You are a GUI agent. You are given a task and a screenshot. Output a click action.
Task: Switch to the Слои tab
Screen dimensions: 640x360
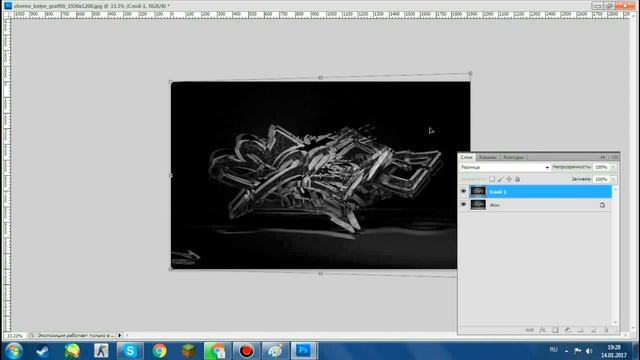coord(467,157)
